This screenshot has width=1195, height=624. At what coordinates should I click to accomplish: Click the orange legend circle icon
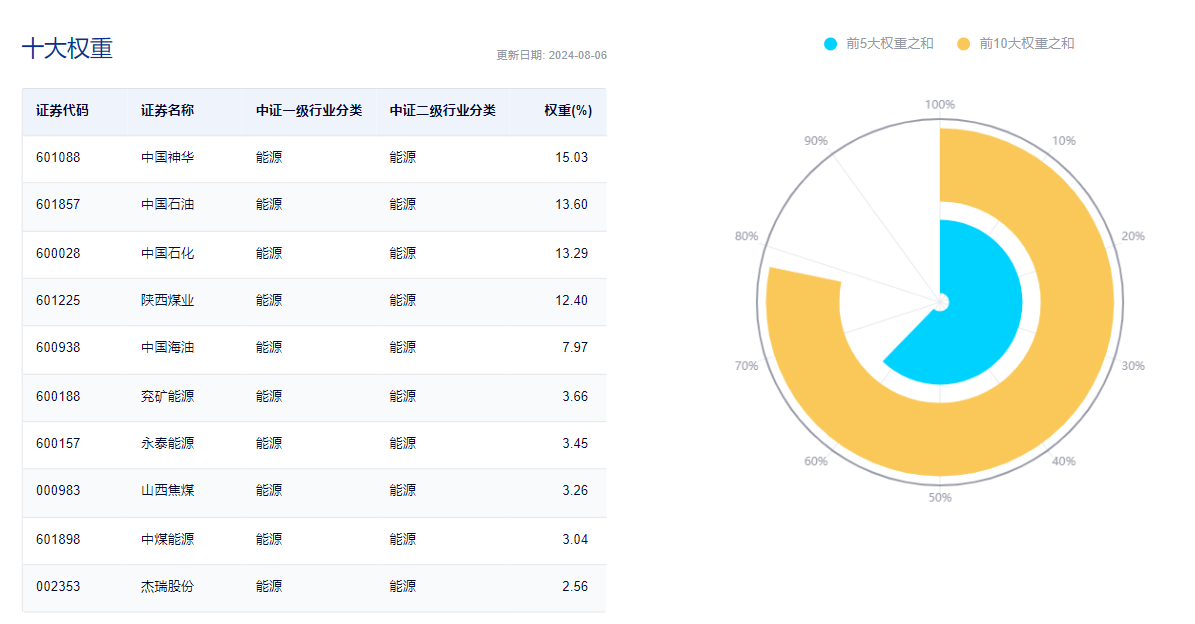pos(964,44)
